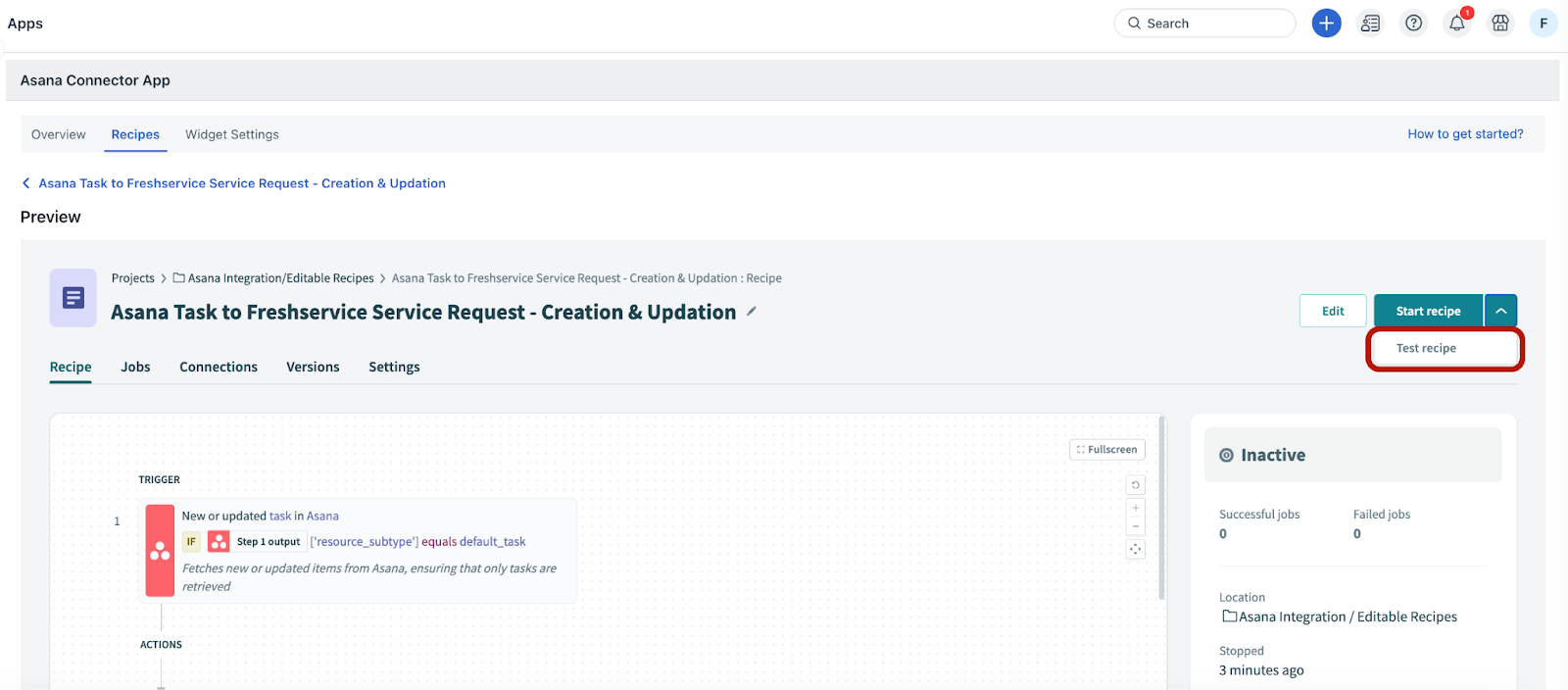1568x690 pixels.
Task: Click Asana Integration / Editable Recipes location text
Action: coord(1347,616)
